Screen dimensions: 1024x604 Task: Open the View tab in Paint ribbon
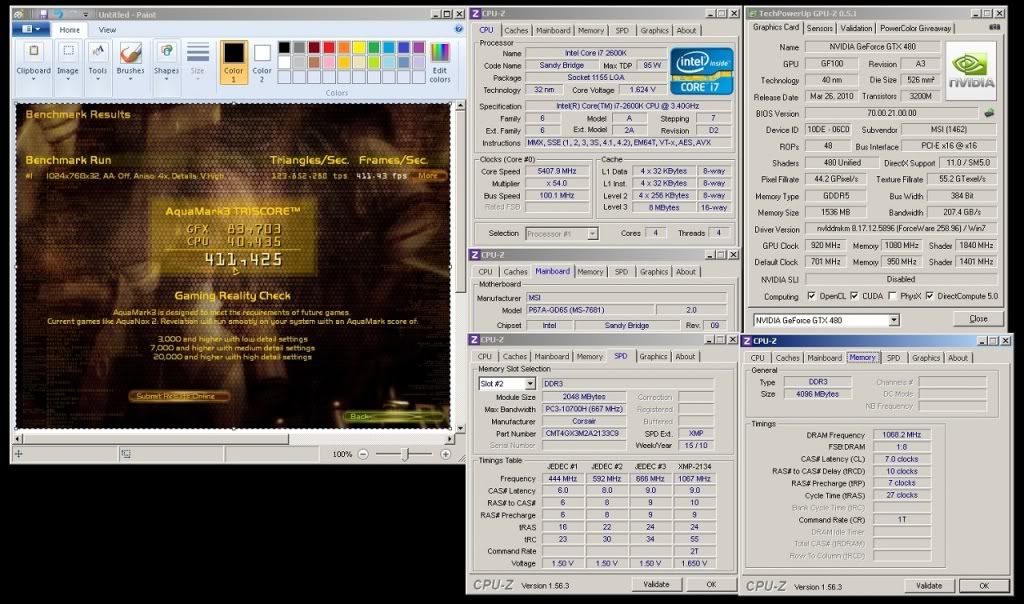point(107,30)
